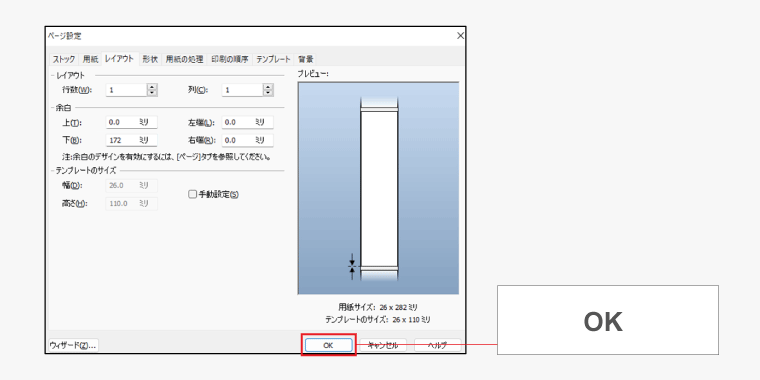
Task: Focus the 下 margin field showing 172
Action: (x=131, y=140)
